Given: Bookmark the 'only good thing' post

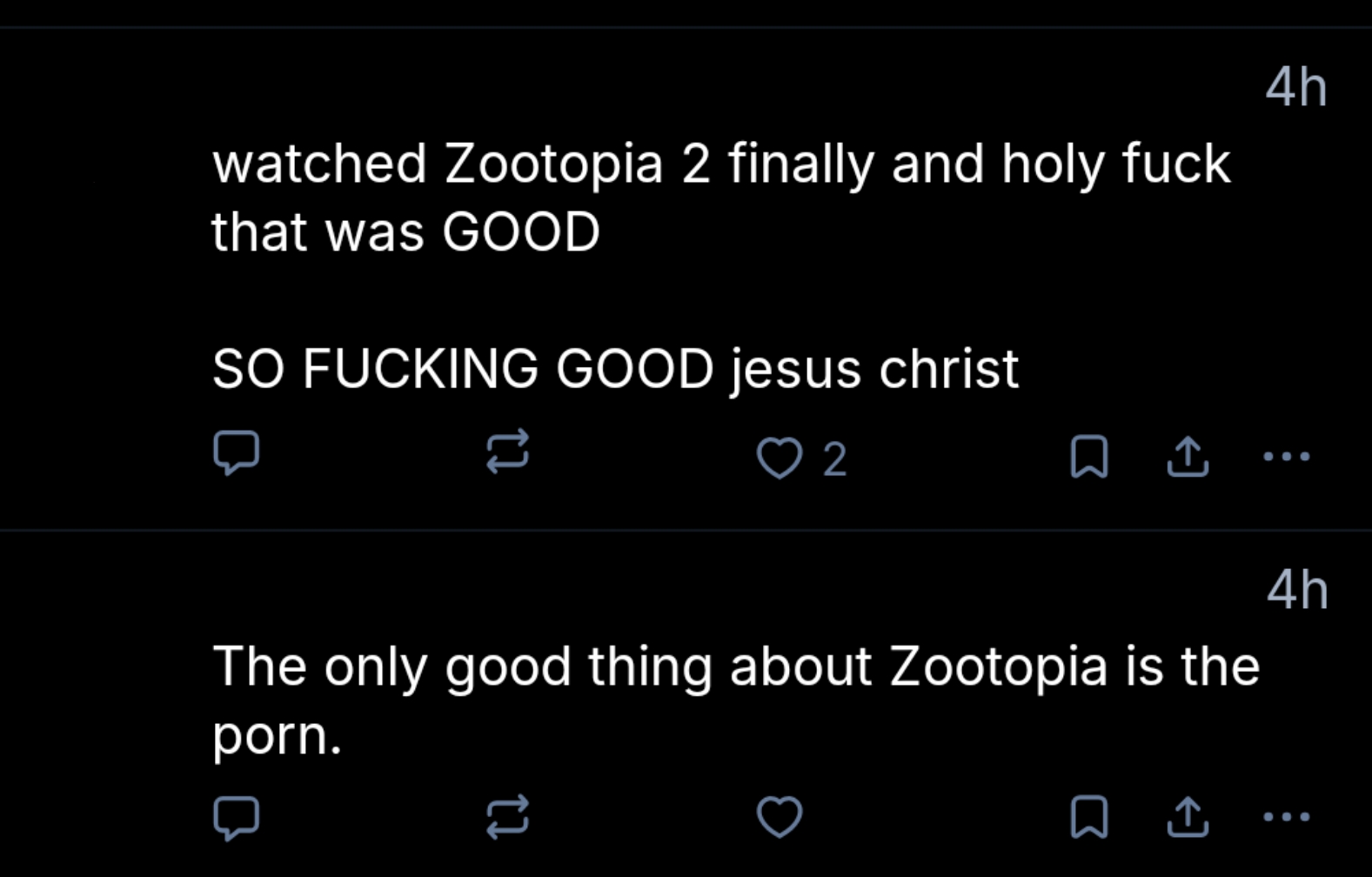Looking at the screenshot, I should 1088,817.
